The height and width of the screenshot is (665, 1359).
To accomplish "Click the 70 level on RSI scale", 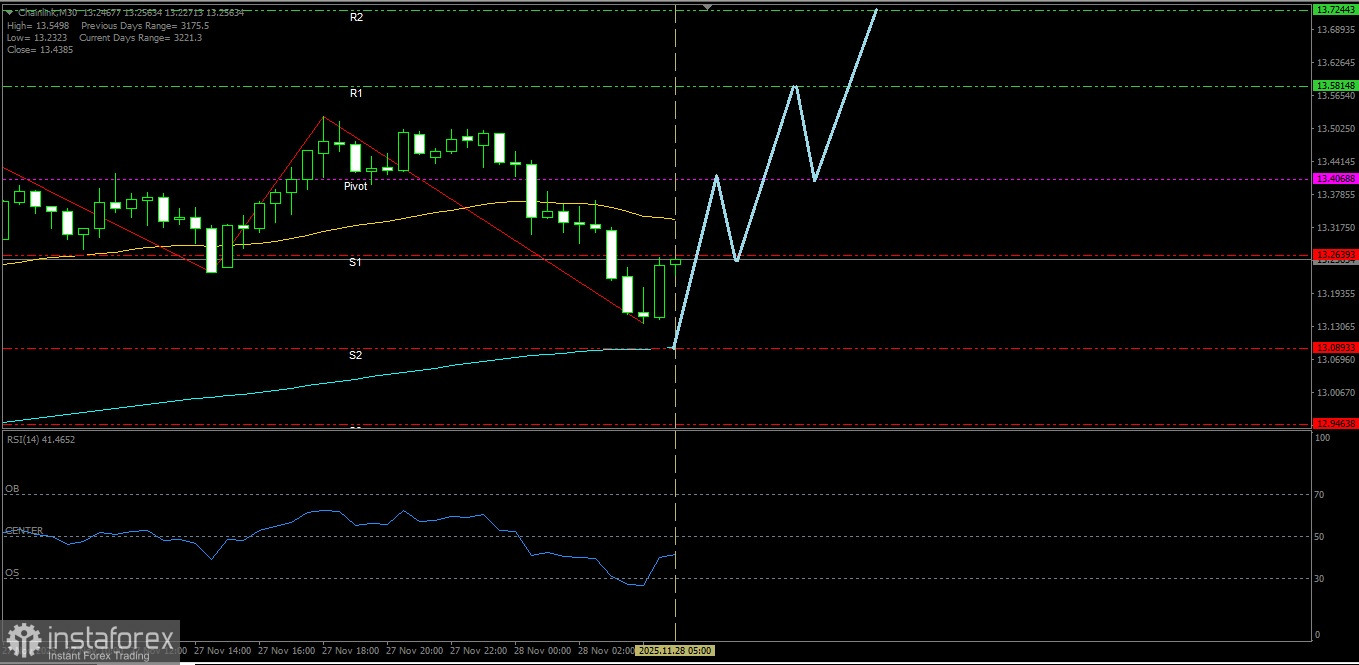I will click(1320, 495).
